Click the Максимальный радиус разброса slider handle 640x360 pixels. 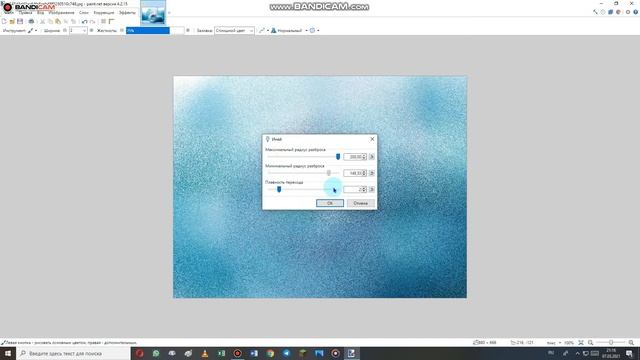338,157
